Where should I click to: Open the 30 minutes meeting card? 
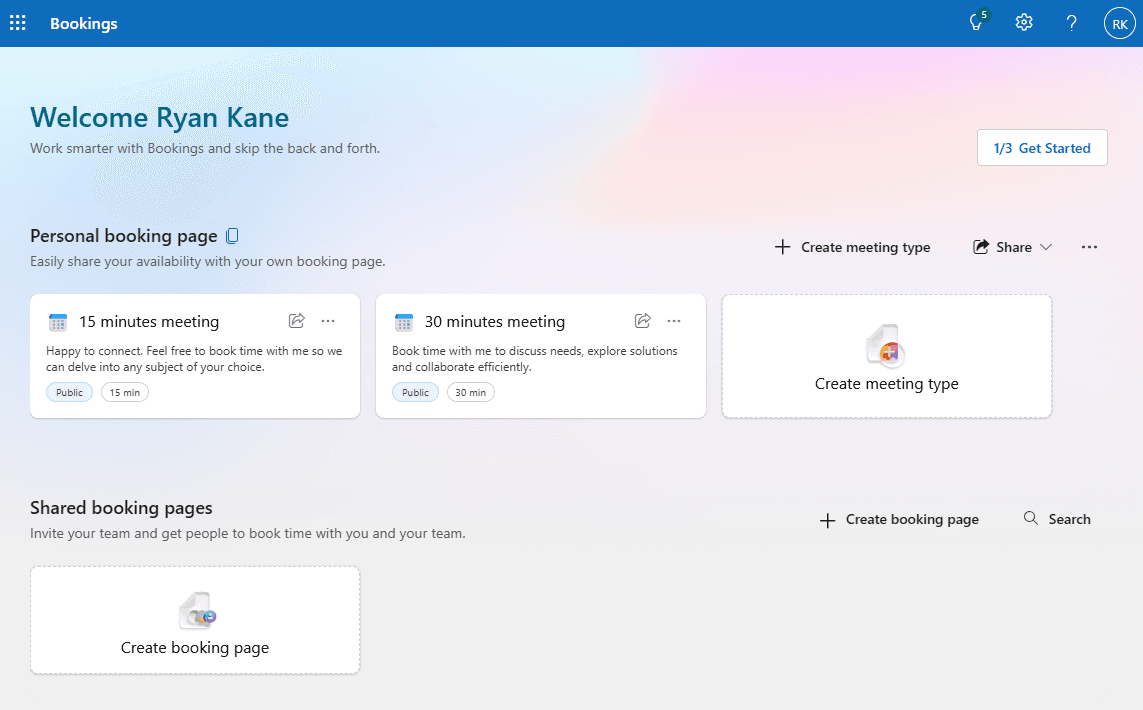tap(541, 356)
